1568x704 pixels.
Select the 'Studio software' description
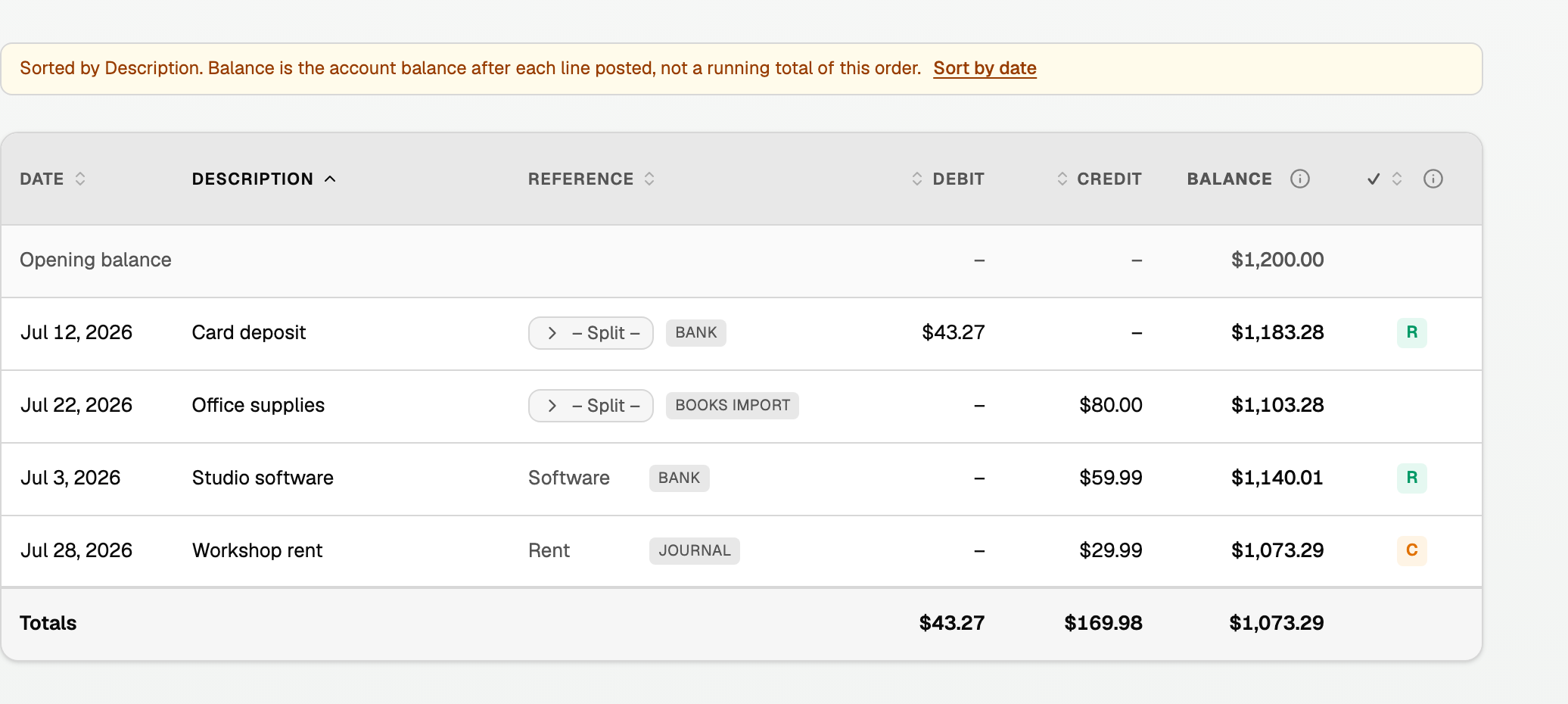point(263,478)
